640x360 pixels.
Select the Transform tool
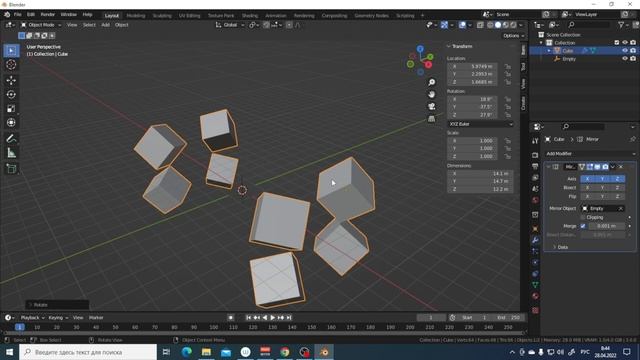tap(11, 122)
